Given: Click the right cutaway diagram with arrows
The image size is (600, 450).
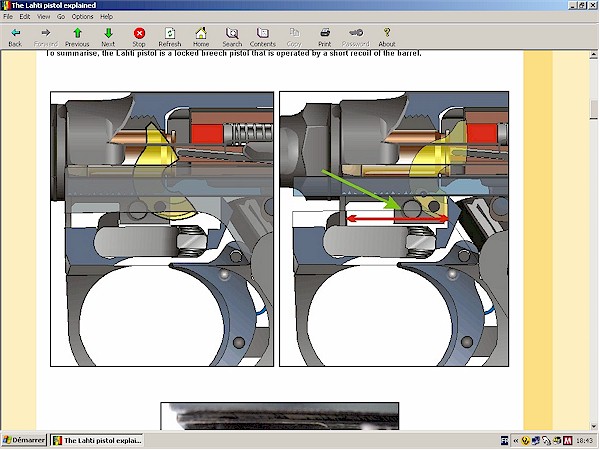Looking at the screenshot, I should pyautogui.click(x=394, y=229).
